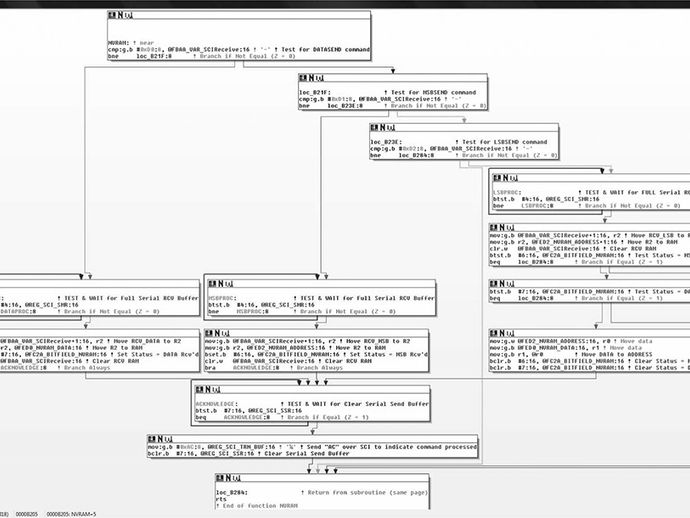The image size is (690, 518).
Task: Select the N icon on loc_821F block
Action: point(312,78)
